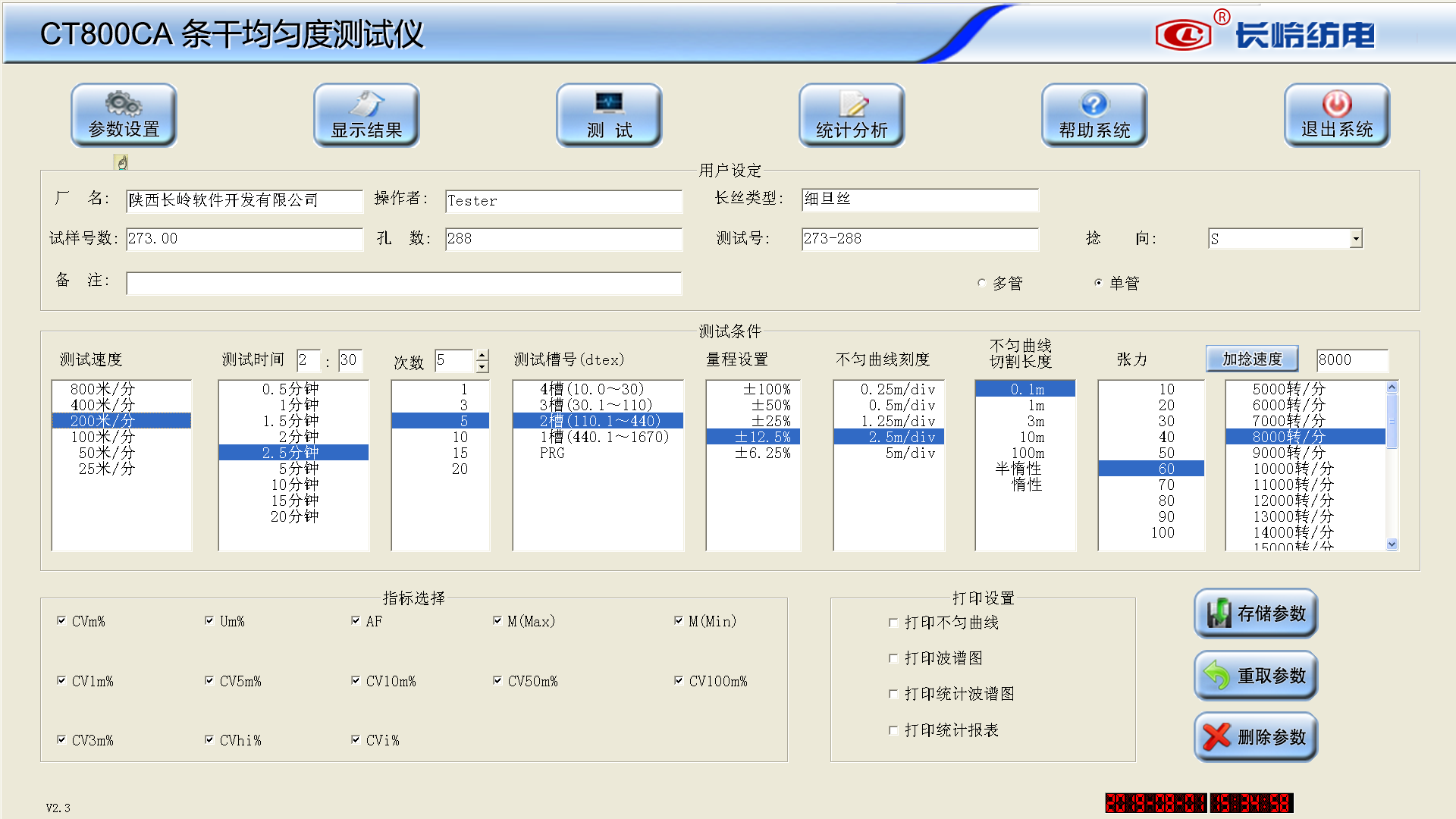Open the 参数设置 gear icon button

click(x=124, y=115)
